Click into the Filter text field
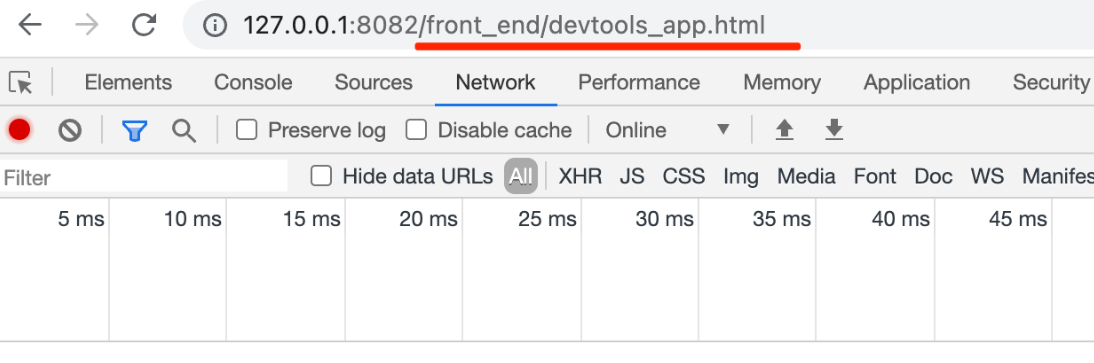Viewport: 1094px width, 363px height. point(144,177)
